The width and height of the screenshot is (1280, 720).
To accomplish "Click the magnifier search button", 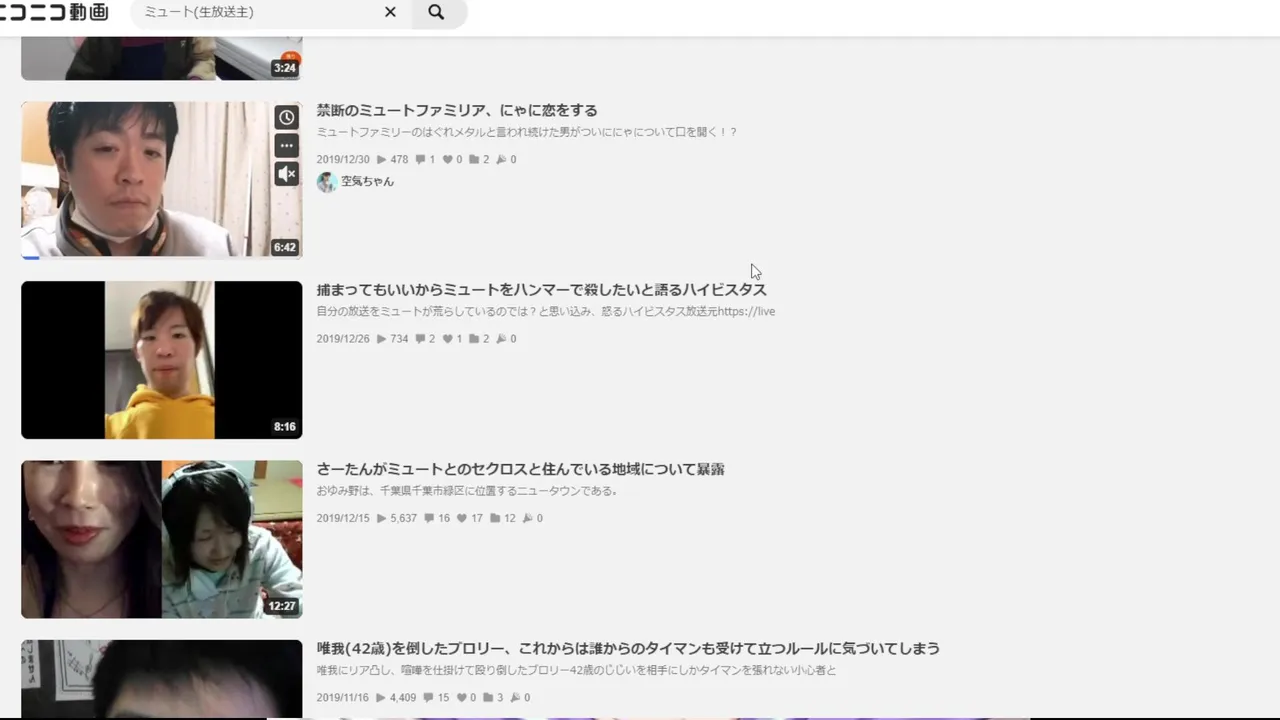I will click(x=436, y=12).
